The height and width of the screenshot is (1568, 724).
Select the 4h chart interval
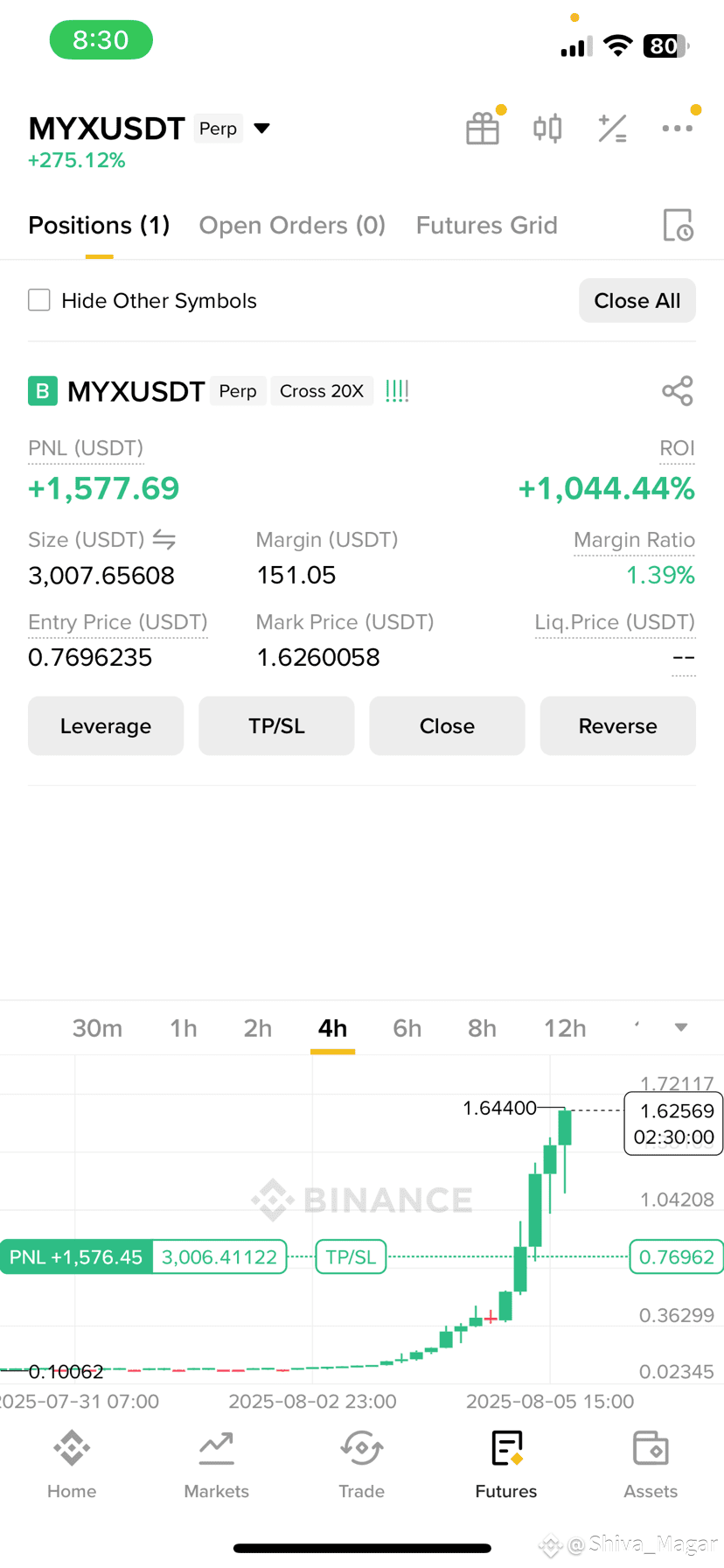[332, 1028]
